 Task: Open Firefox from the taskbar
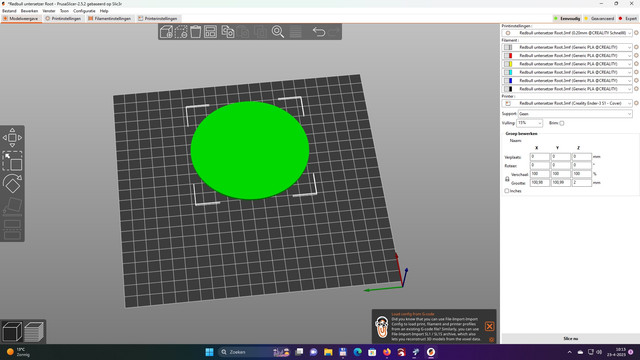click(x=387, y=352)
